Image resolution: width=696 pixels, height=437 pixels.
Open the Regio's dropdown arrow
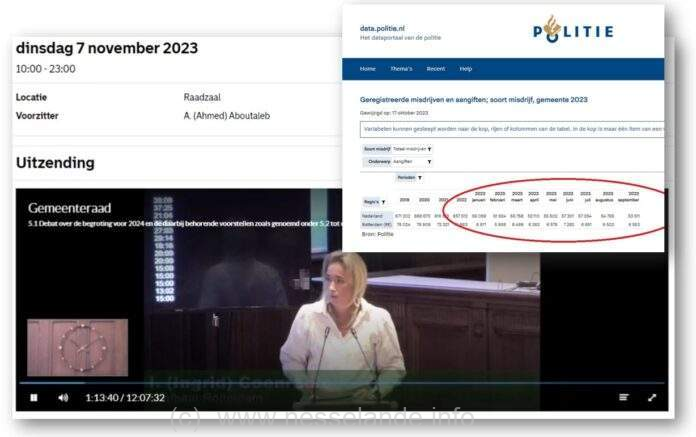(x=384, y=202)
